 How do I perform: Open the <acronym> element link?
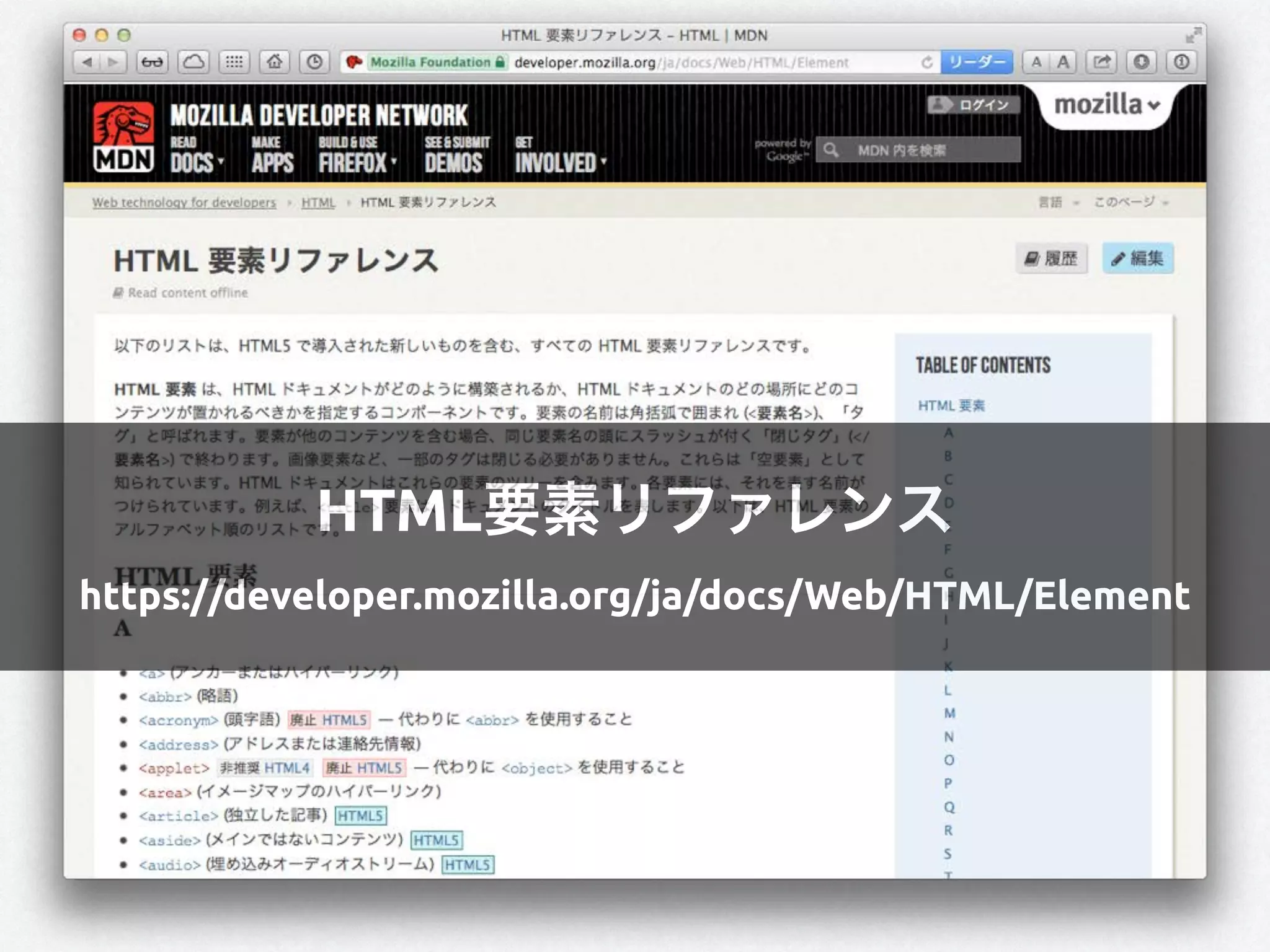coord(178,720)
